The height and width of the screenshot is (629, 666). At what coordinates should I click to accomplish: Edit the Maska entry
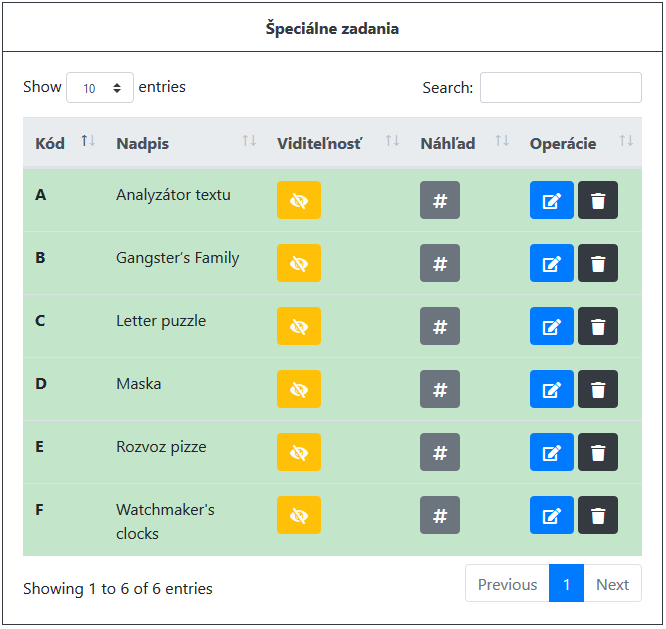[551, 389]
